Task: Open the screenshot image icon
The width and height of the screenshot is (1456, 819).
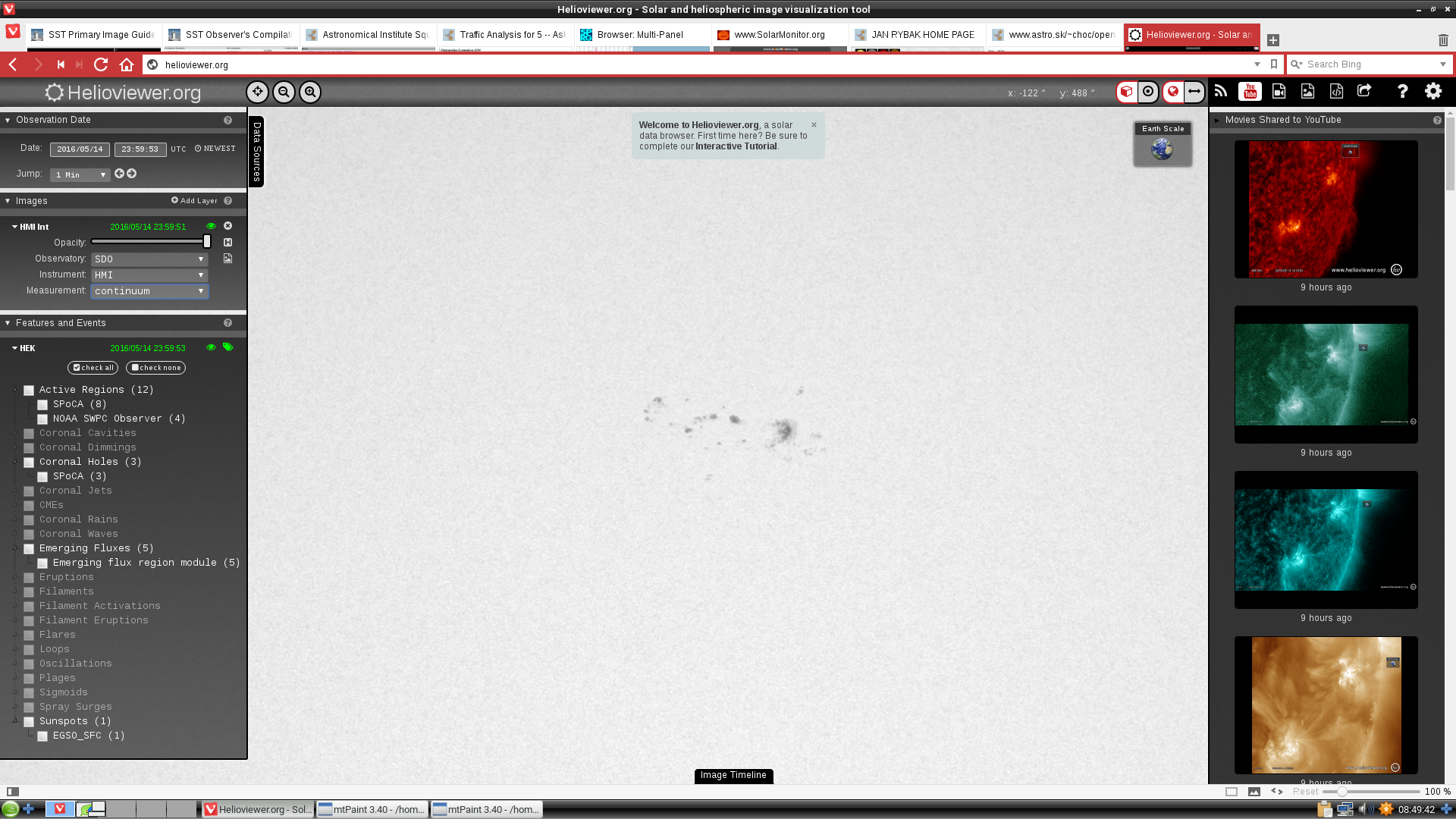Action: click(1307, 92)
